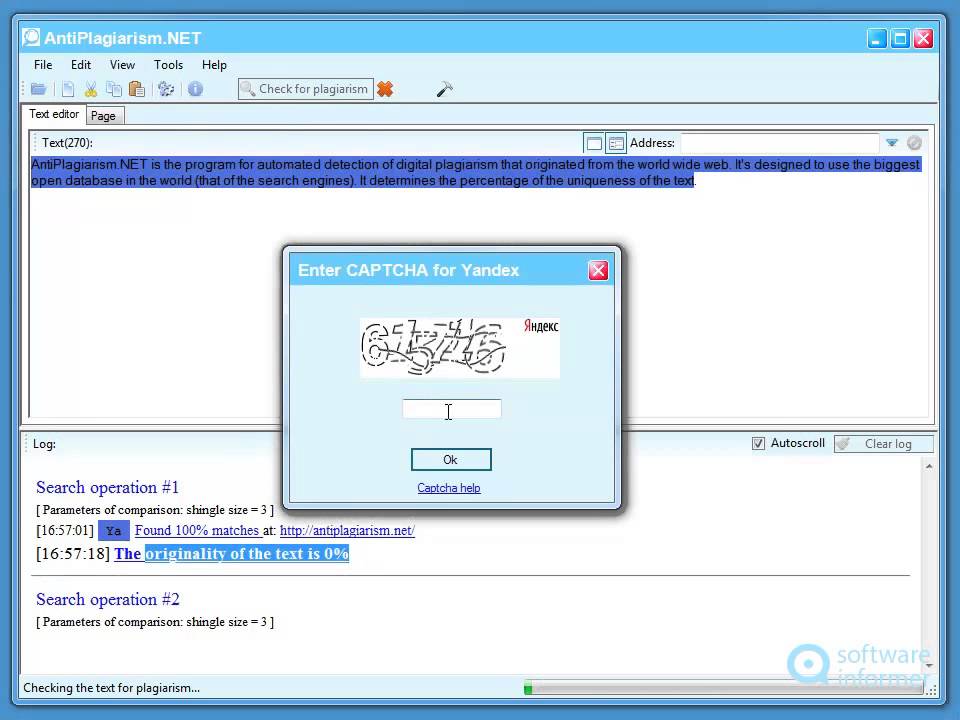Click the Check for plagiarism button

(x=306, y=89)
